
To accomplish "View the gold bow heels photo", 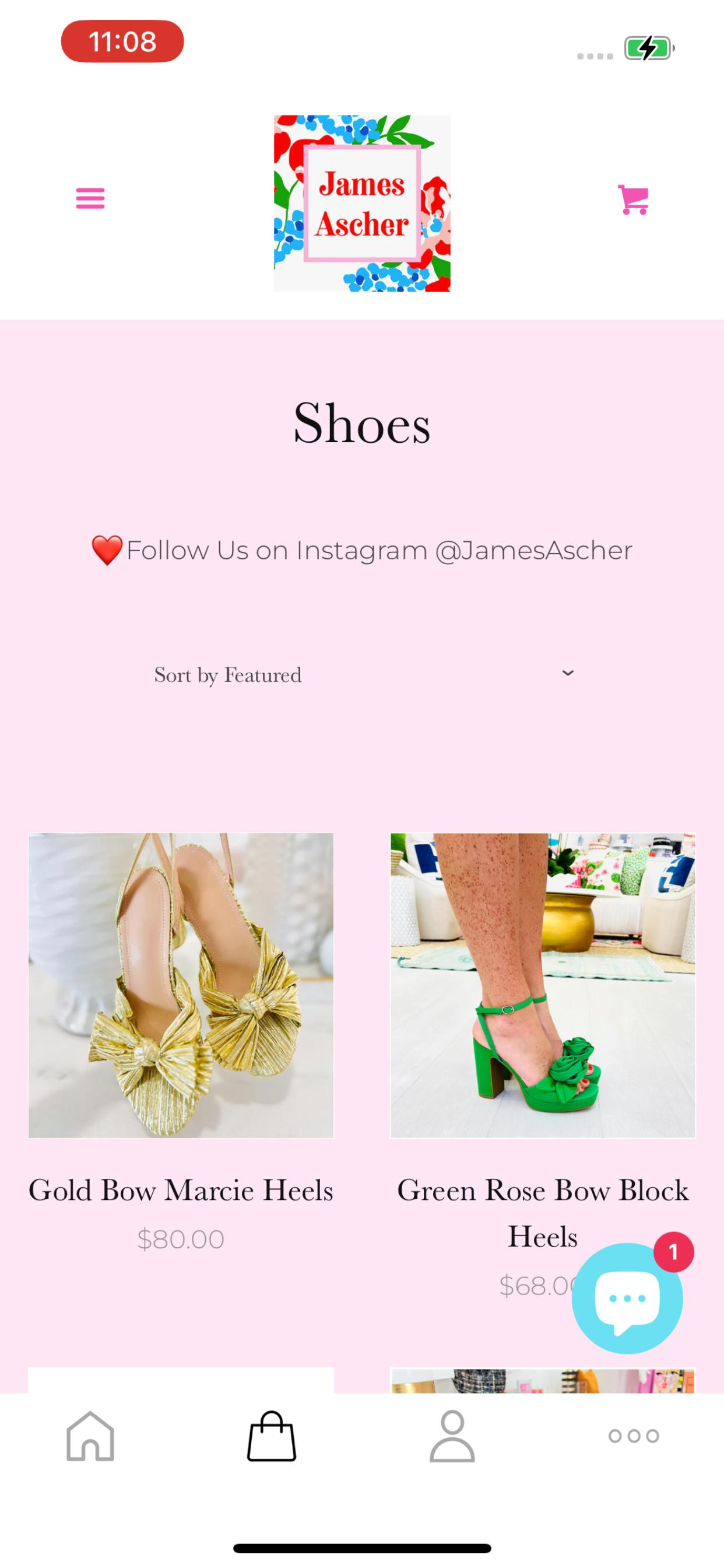I will [181, 985].
